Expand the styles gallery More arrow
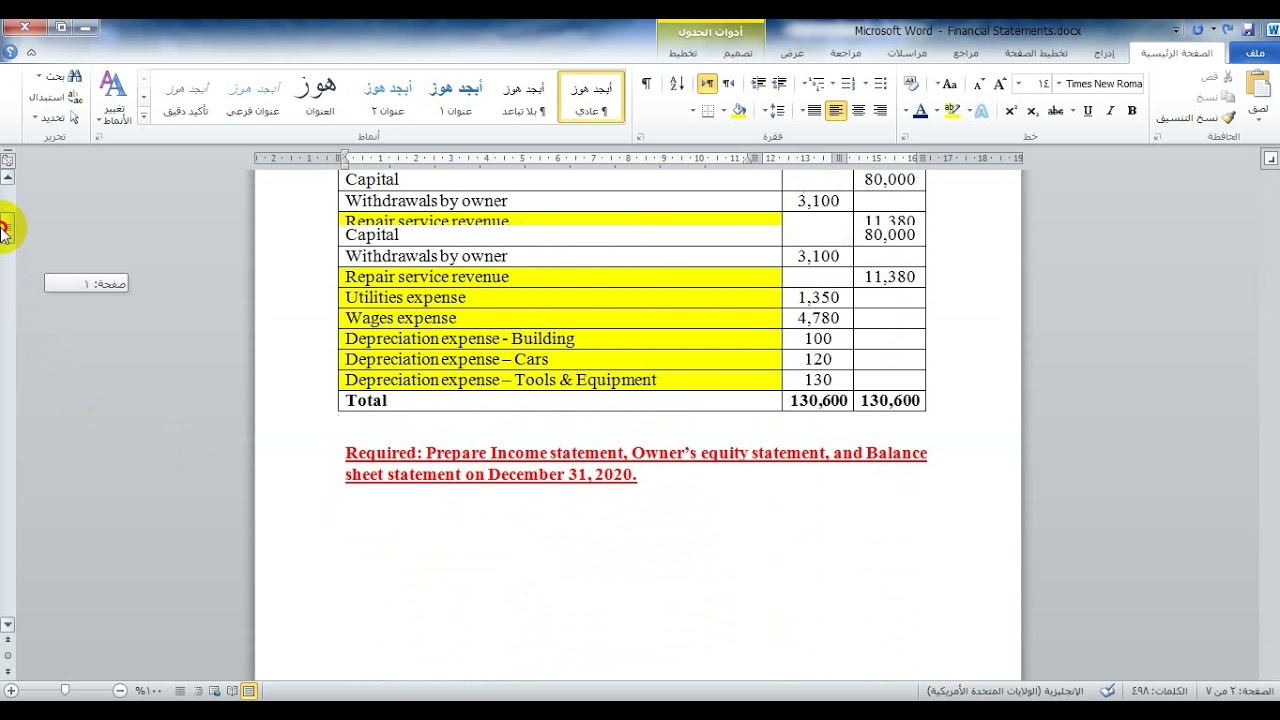Viewport: 1280px width, 720px height. [x=143, y=116]
